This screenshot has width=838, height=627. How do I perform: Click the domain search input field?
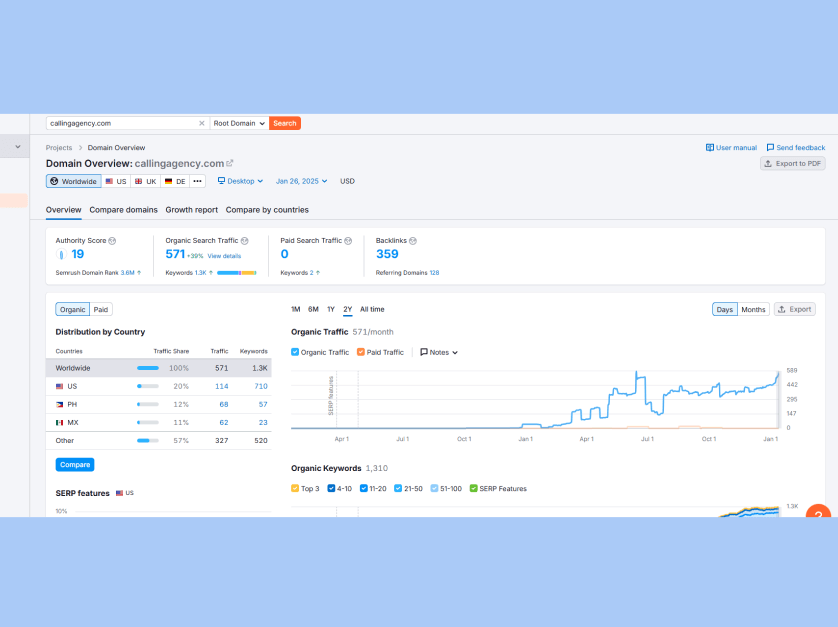coord(120,123)
